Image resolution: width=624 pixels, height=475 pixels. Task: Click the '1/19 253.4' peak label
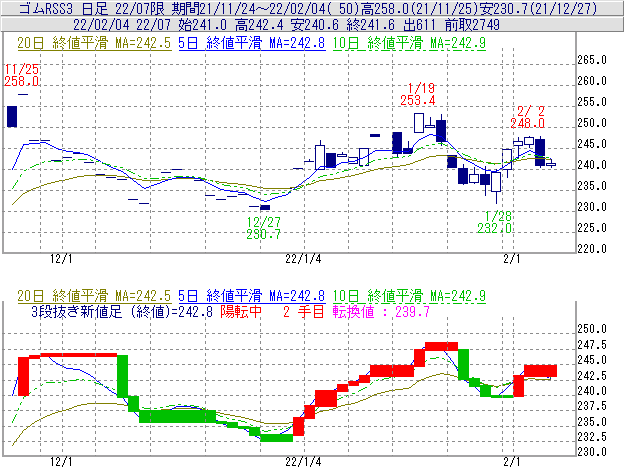[x=418, y=94]
